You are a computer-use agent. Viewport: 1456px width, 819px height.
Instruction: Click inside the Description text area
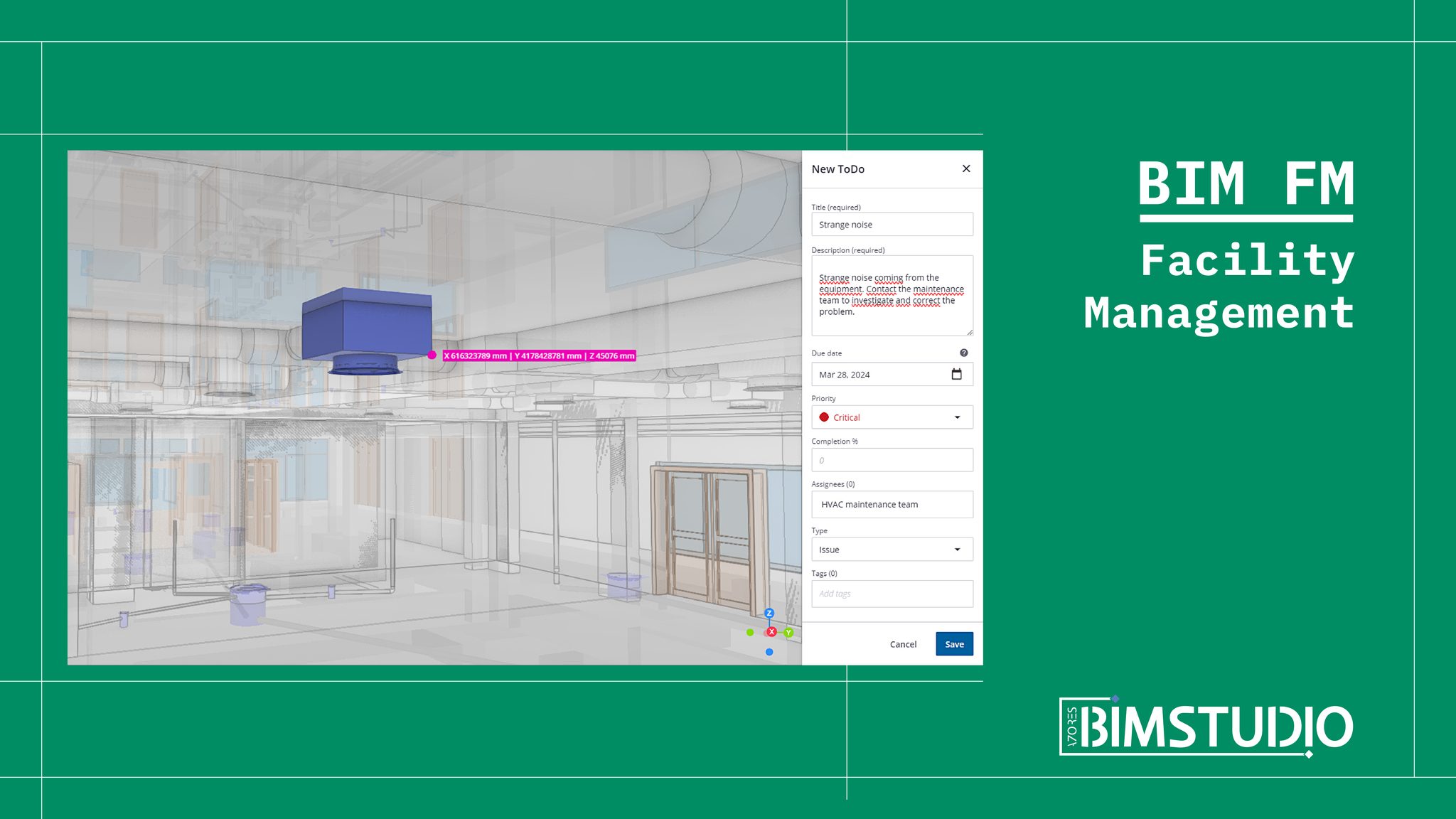point(892,296)
